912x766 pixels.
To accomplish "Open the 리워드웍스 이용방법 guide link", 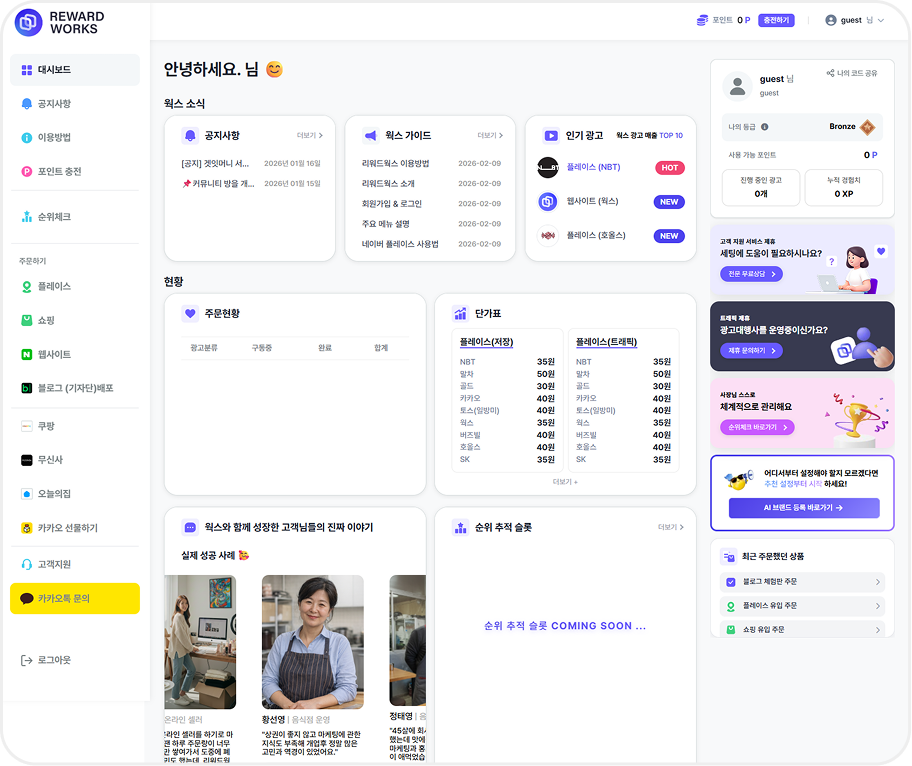I will 395,163.
